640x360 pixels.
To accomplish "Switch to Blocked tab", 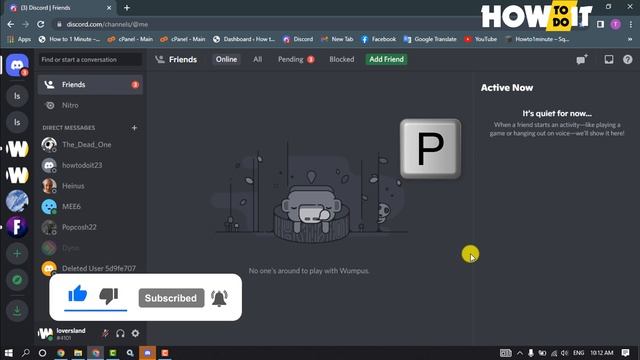I will click(x=342, y=59).
